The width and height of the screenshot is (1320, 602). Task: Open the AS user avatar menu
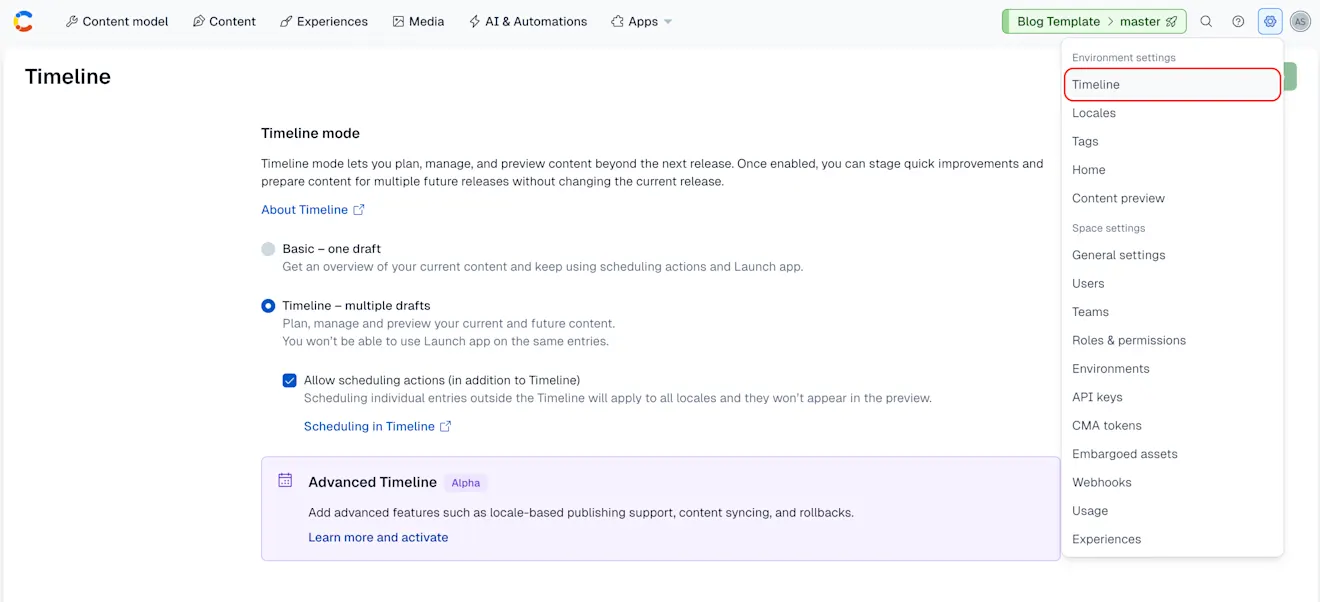tap(1300, 21)
